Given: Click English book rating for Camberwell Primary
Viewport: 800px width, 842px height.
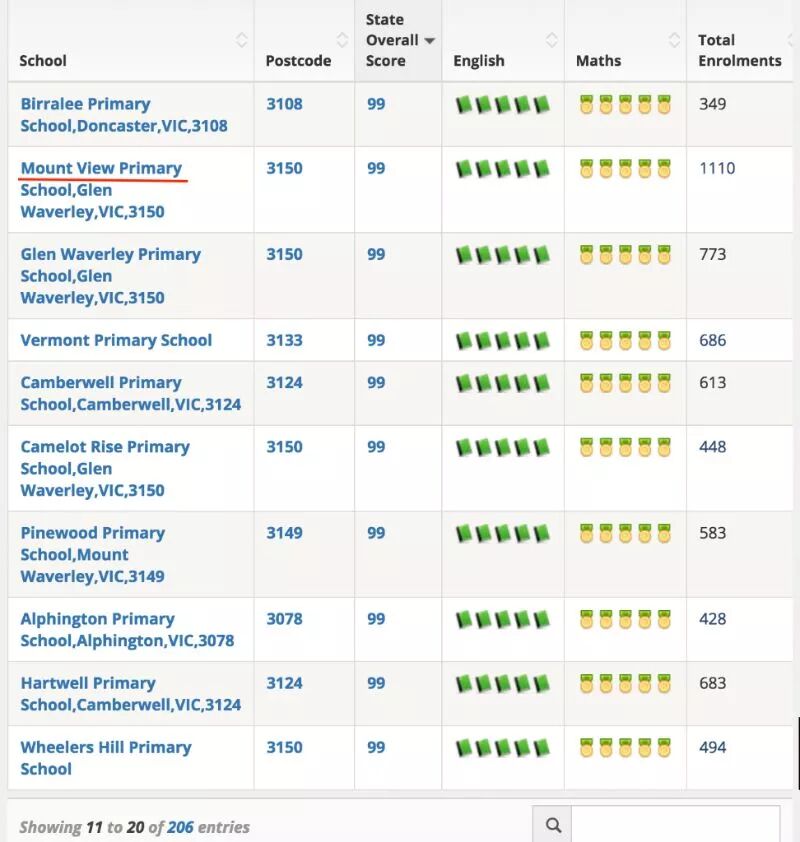Looking at the screenshot, I should (503, 383).
